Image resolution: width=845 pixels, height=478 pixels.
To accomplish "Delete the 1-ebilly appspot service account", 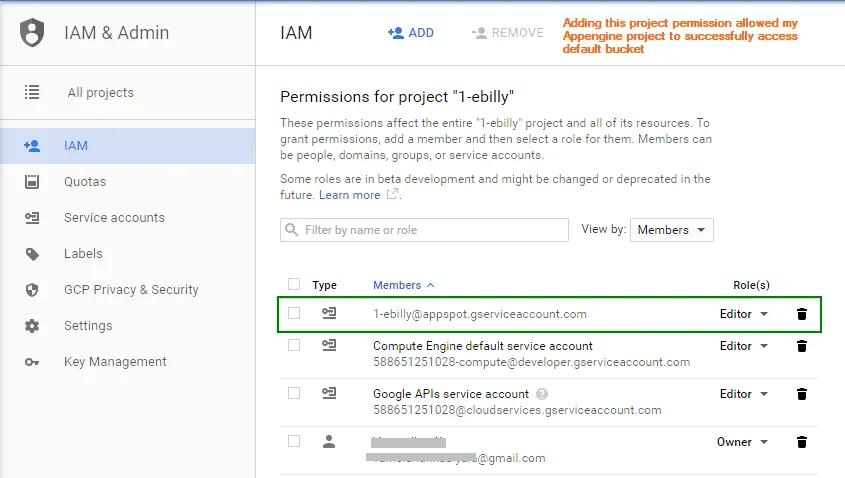I will point(801,314).
